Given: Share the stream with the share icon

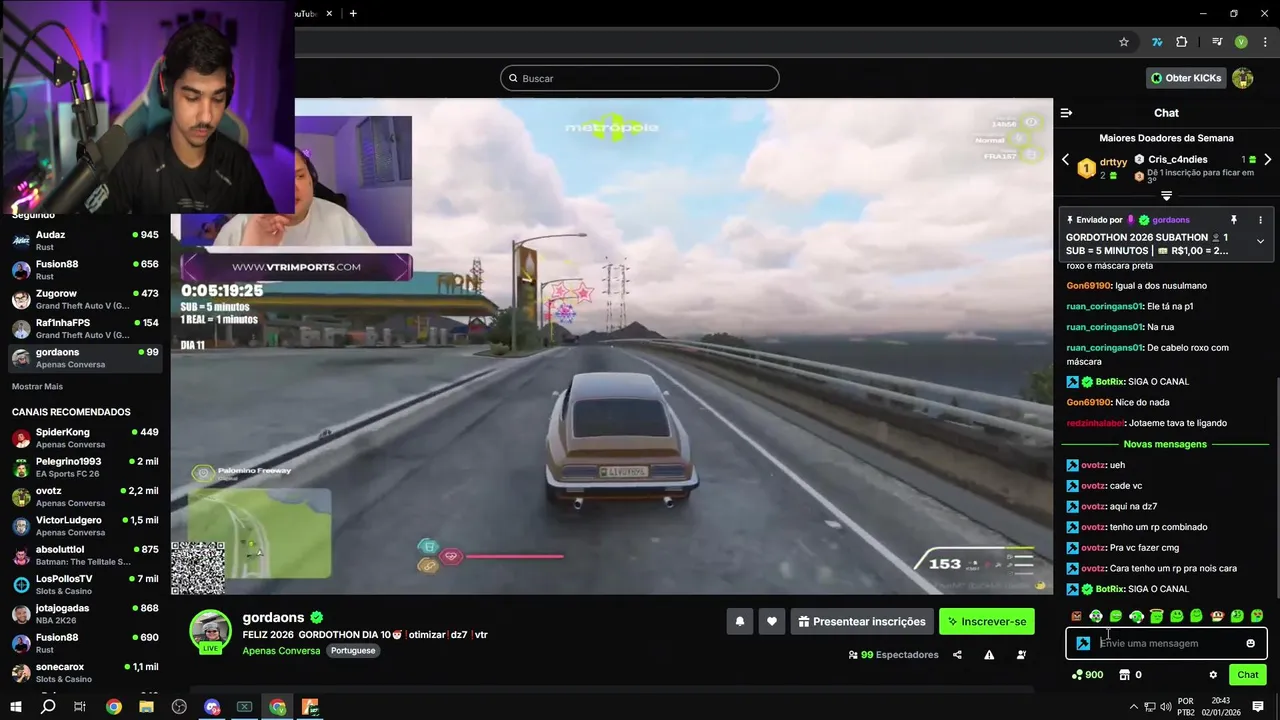Looking at the screenshot, I should (x=957, y=655).
